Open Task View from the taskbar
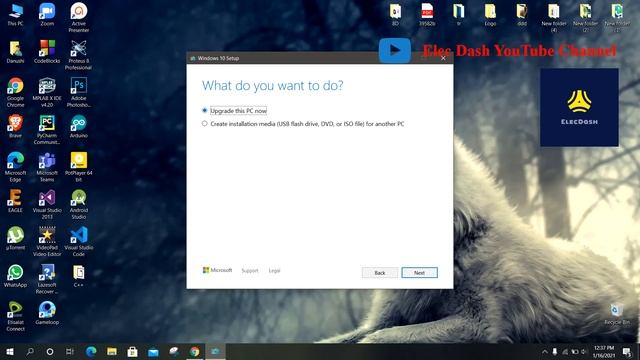This screenshot has width=640, height=360. 70,351
